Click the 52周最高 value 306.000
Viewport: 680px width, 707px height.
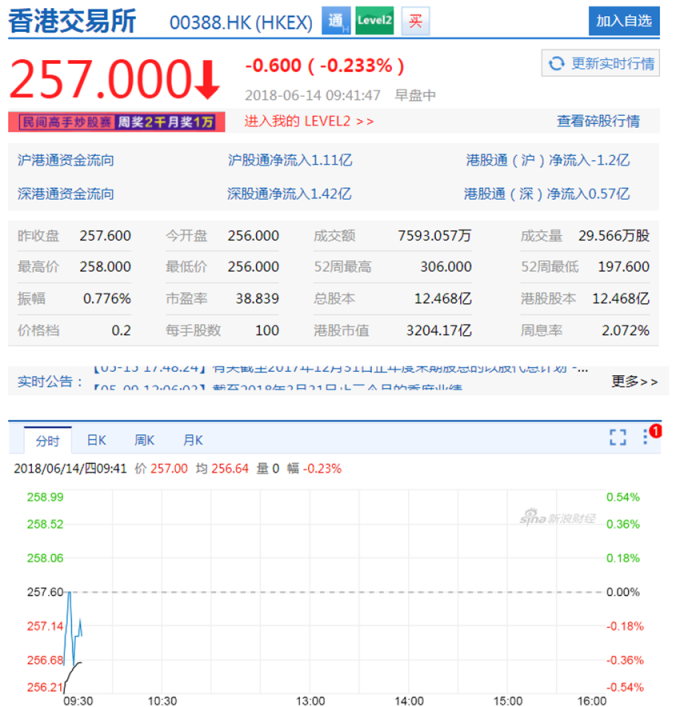(x=446, y=266)
